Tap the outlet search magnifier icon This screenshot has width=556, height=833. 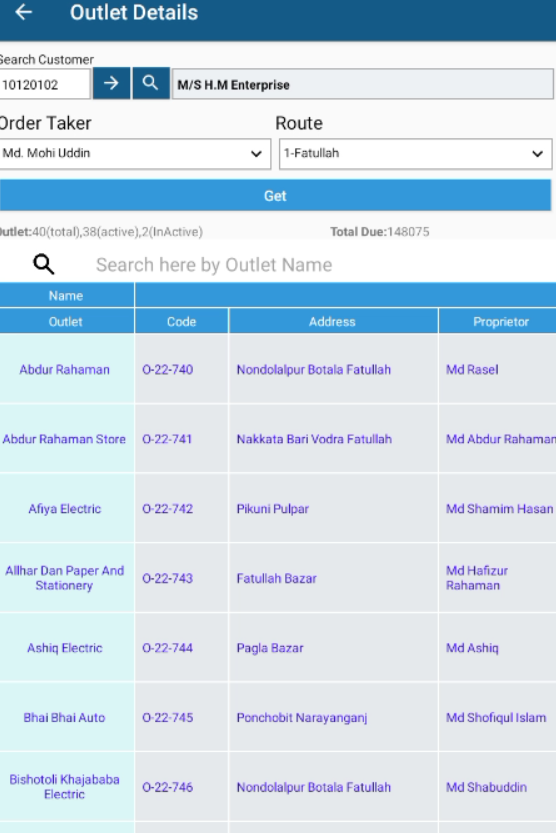point(44,264)
